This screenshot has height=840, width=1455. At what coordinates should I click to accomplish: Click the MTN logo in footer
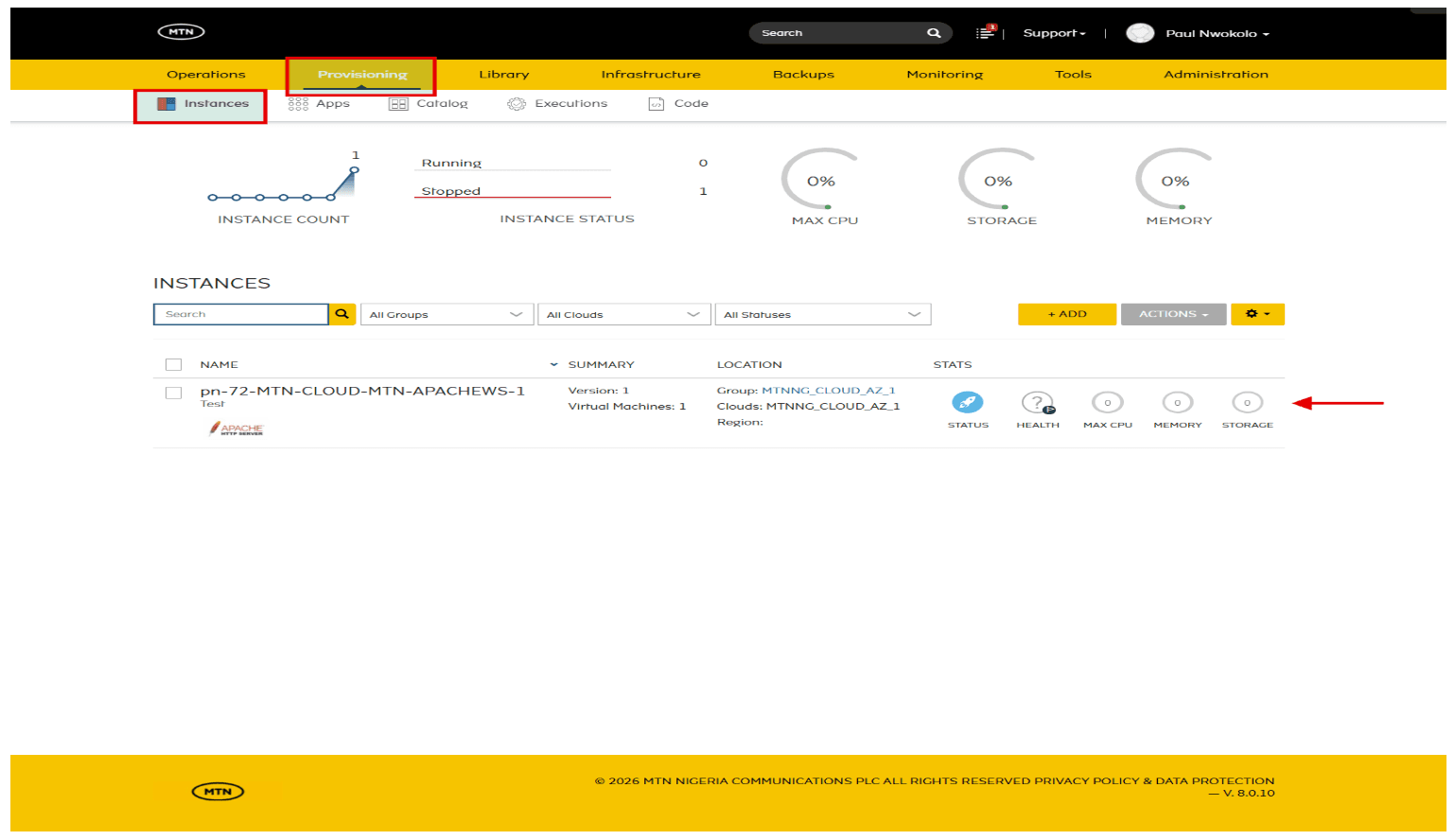tap(218, 792)
